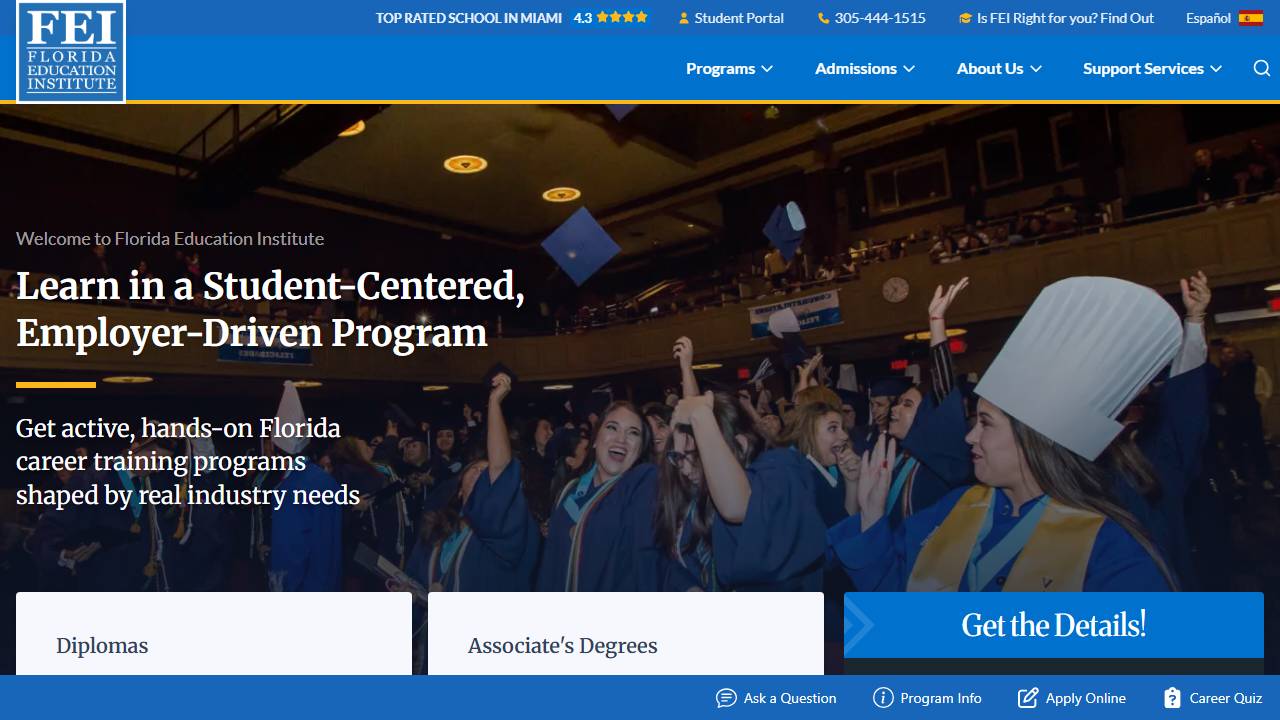Open the Is FEI Right for you link
The image size is (1280, 720).
pyautogui.click(x=1065, y=18)
